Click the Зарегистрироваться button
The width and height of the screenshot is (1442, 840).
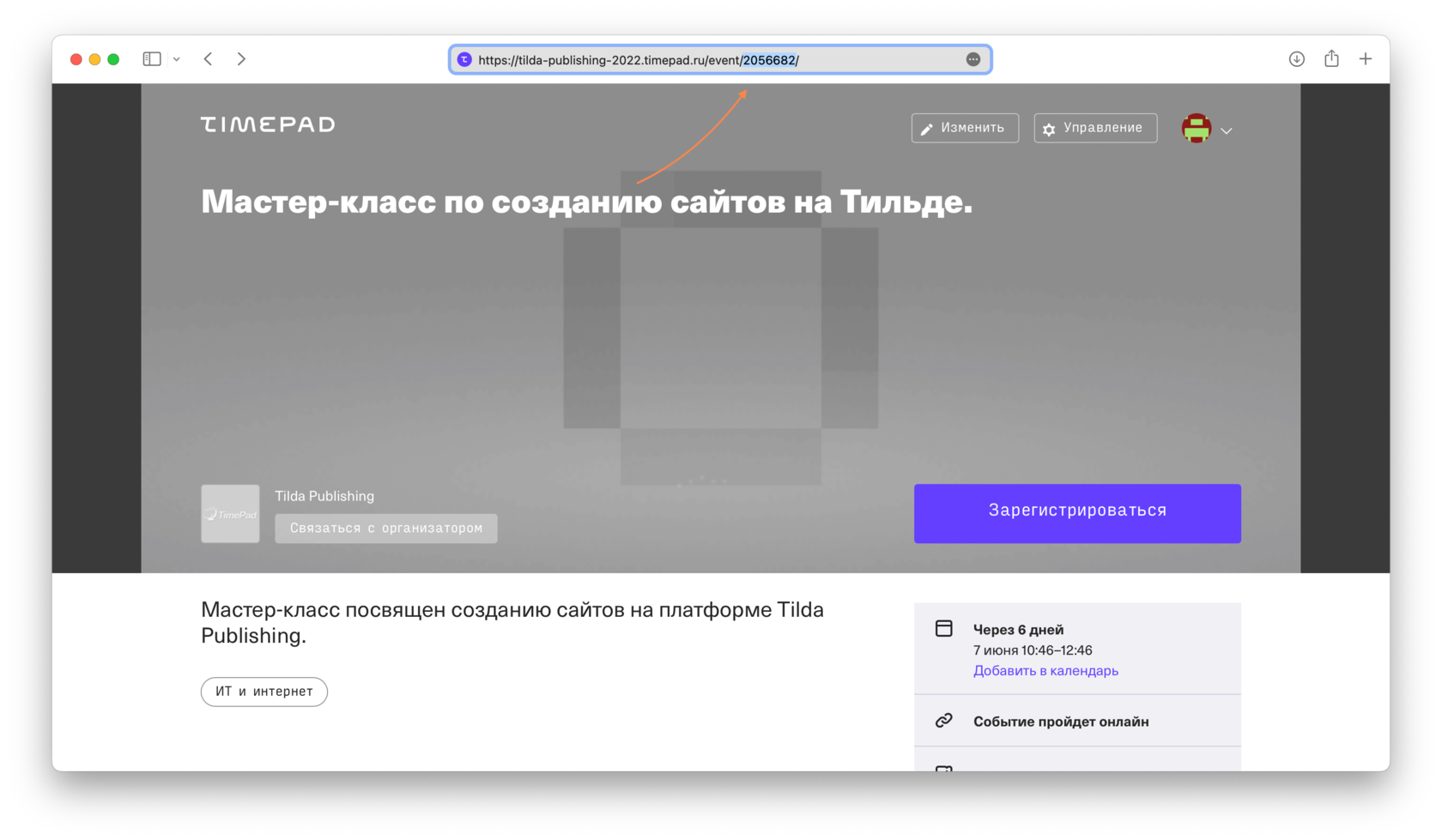pos(1077,513)
